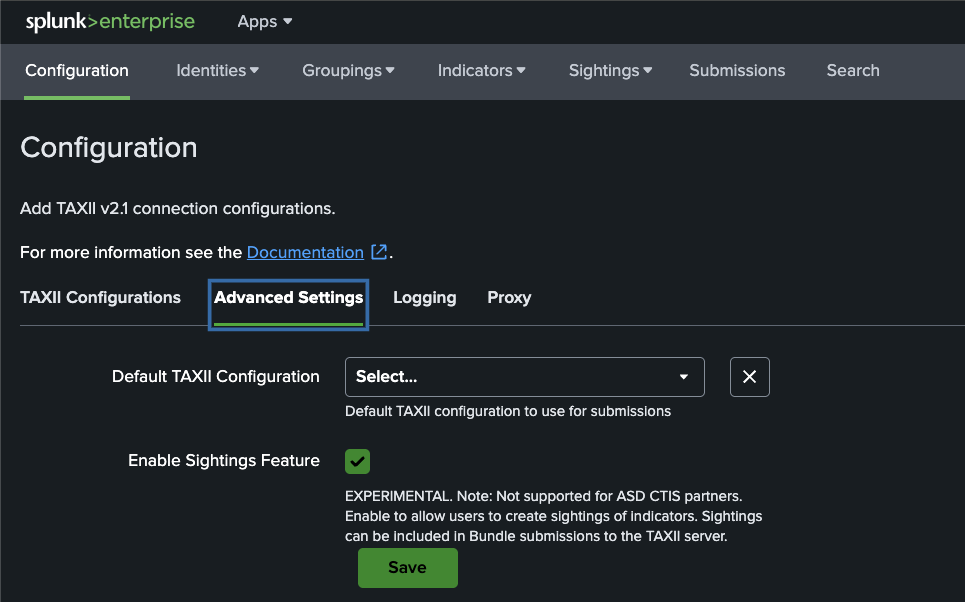Clear the Default TAXII Configuration selection

click(x=750, y=377)
